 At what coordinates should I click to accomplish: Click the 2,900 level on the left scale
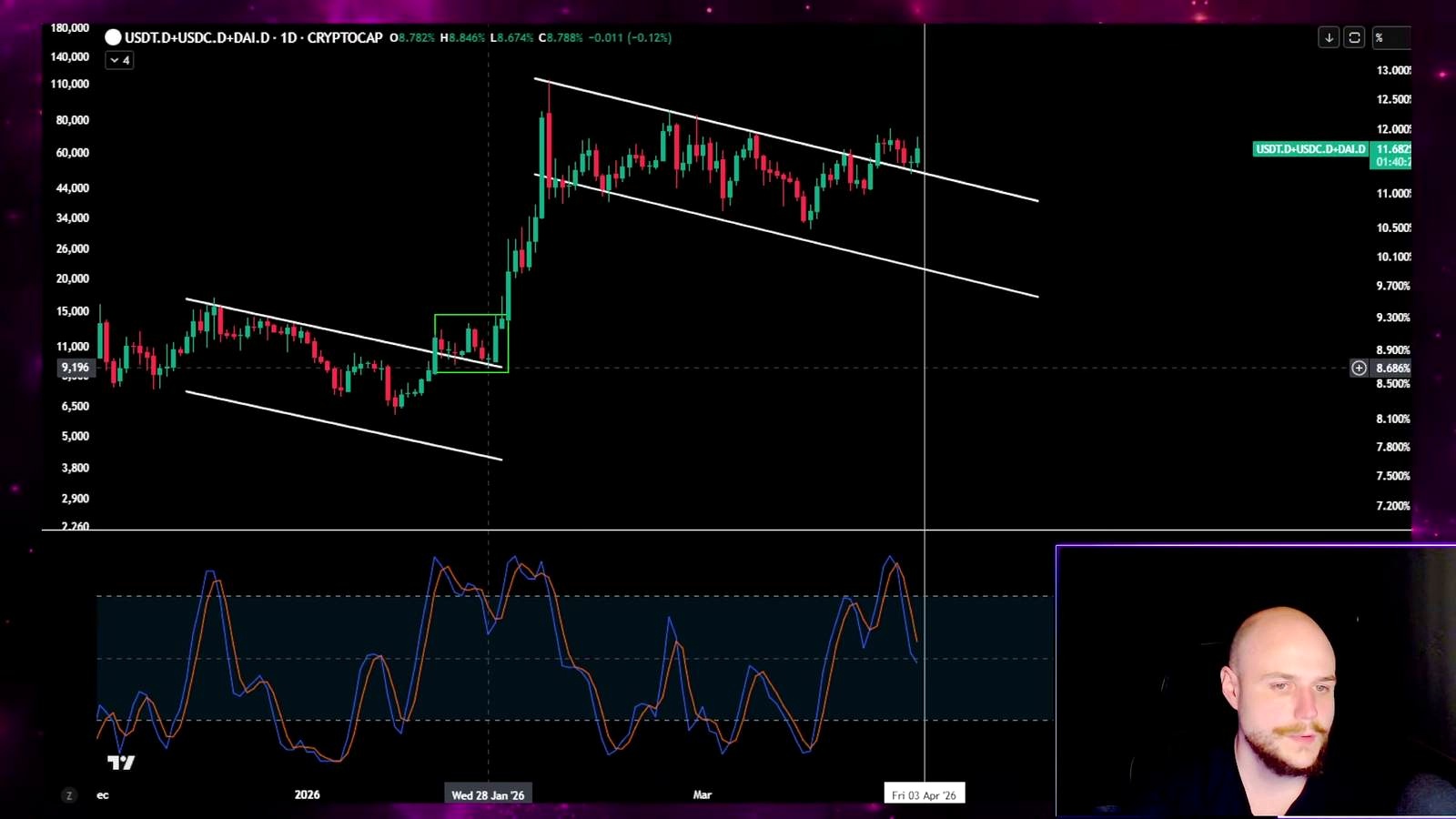(76, 498)
